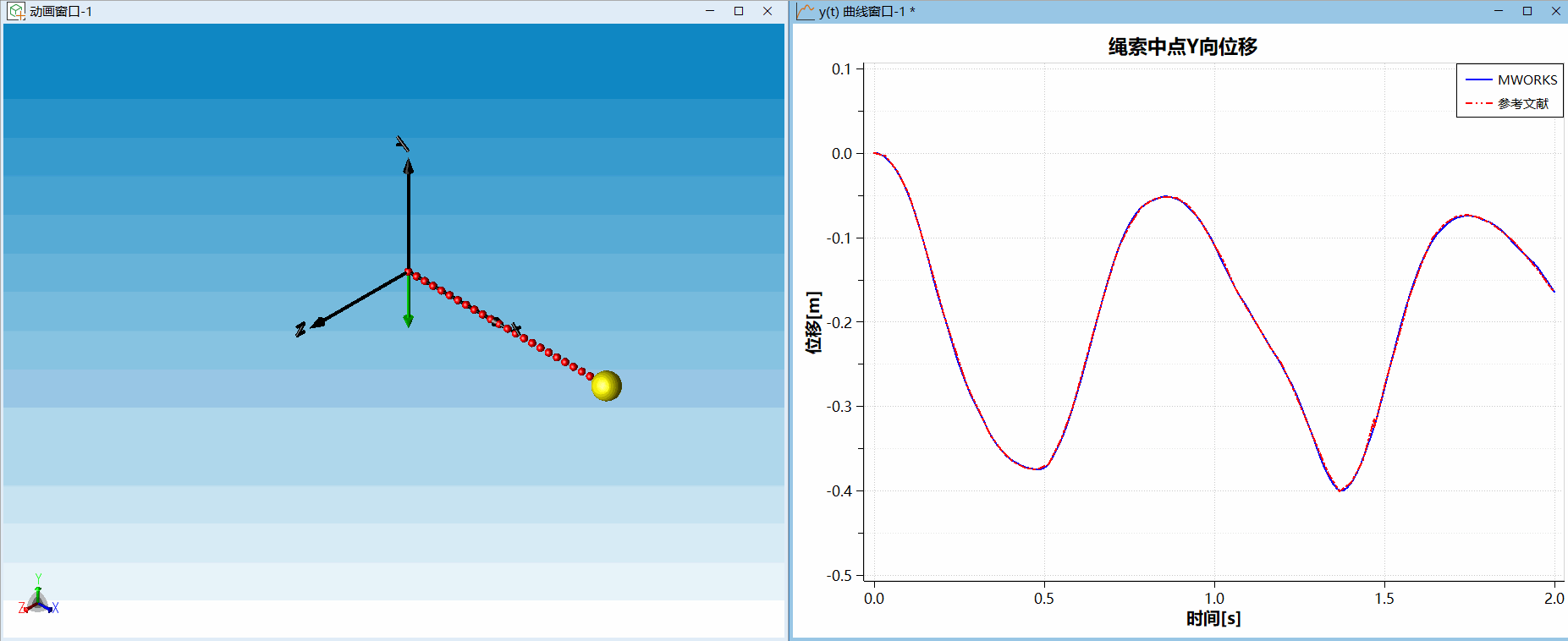This screenshot has width=1568, height=641.
Task: Click the y(t) 曲线窗口-1 title text
Action: point(867,11)
